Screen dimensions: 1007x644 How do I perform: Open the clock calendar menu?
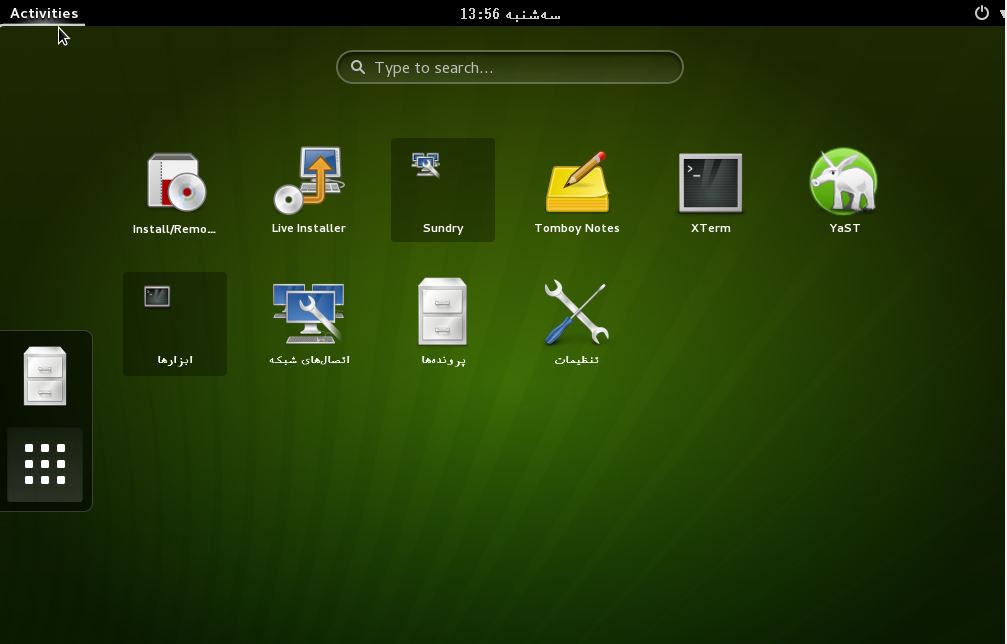coord(510,13)
